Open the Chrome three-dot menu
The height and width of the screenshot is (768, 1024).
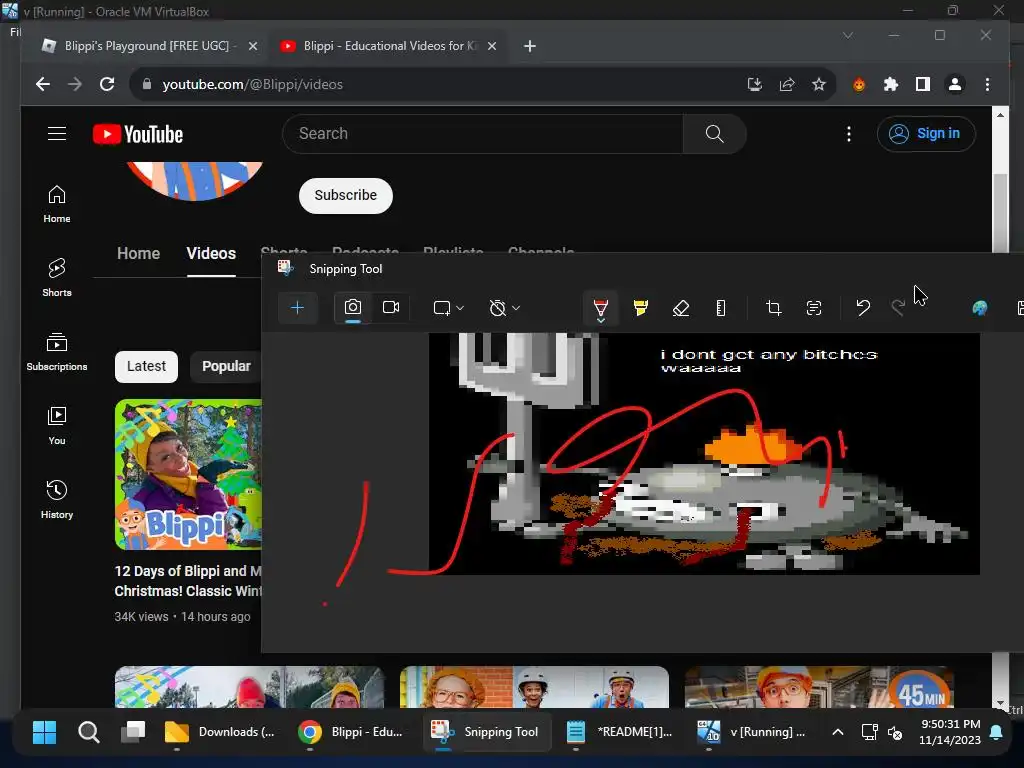point(987,84)
